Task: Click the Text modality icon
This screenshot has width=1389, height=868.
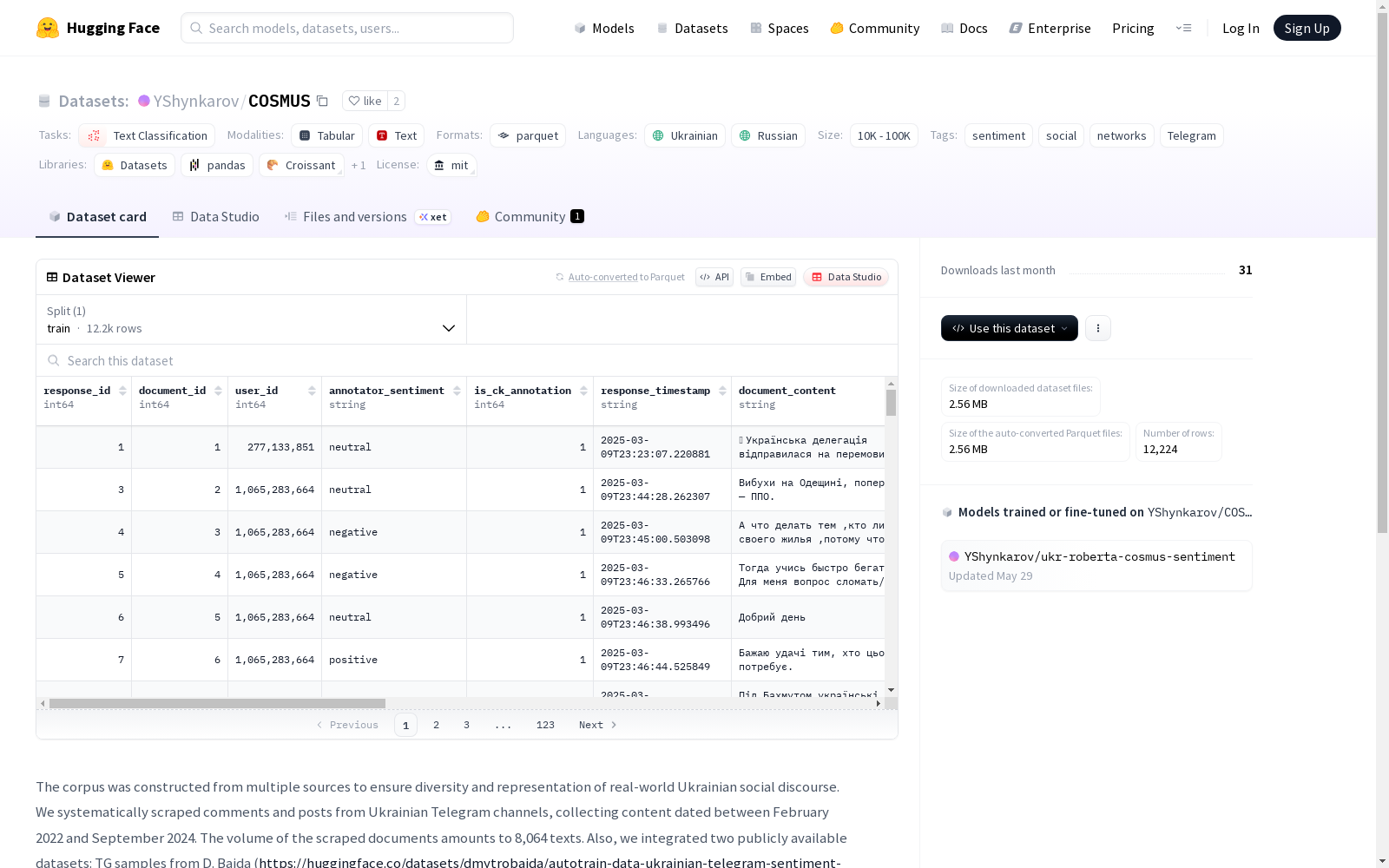Action: (x=382, y=135)
